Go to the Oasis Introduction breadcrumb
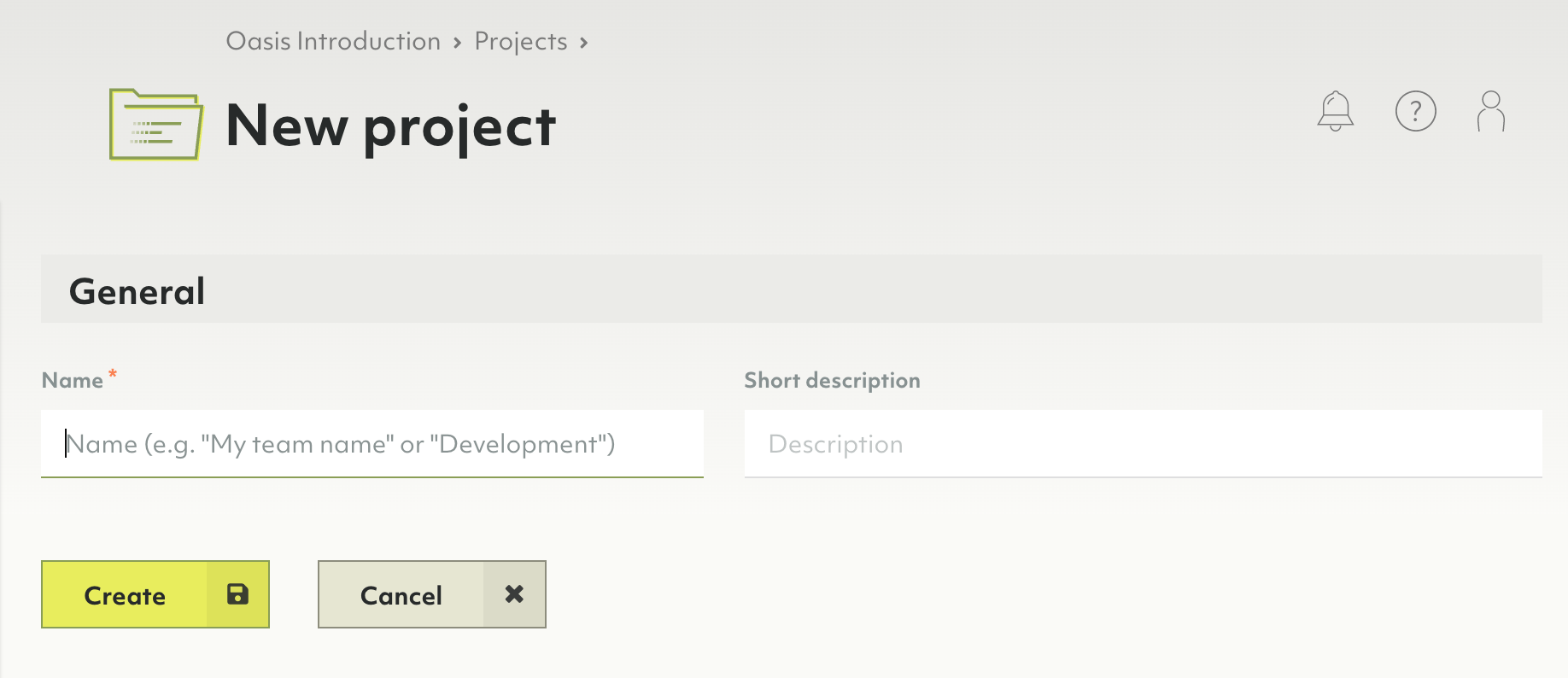Screen dimensions: 1568x678 click(333, 41)
